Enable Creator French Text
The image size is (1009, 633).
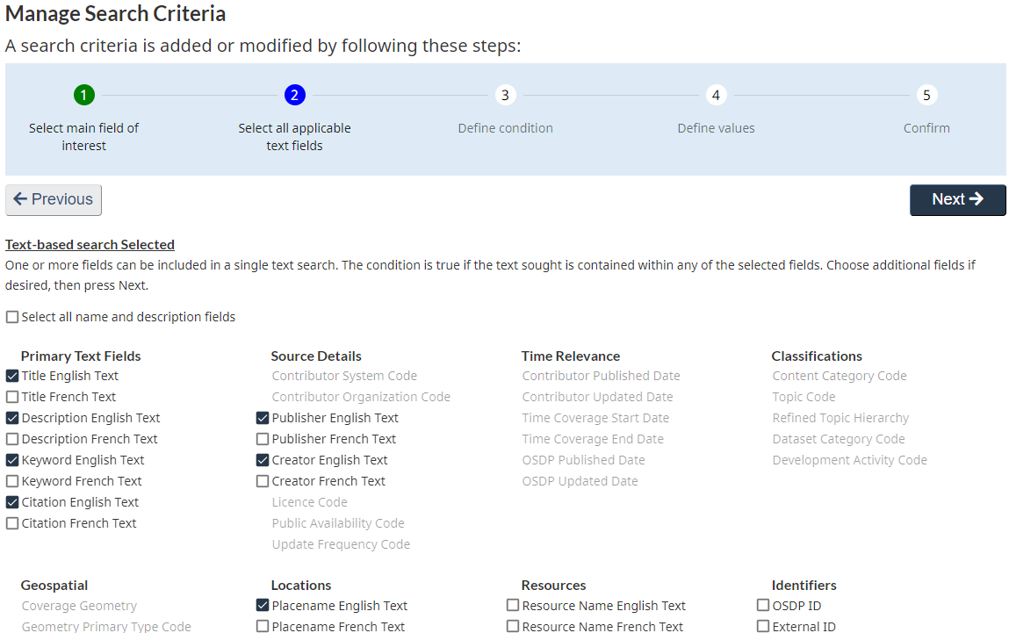coord(262,480)
